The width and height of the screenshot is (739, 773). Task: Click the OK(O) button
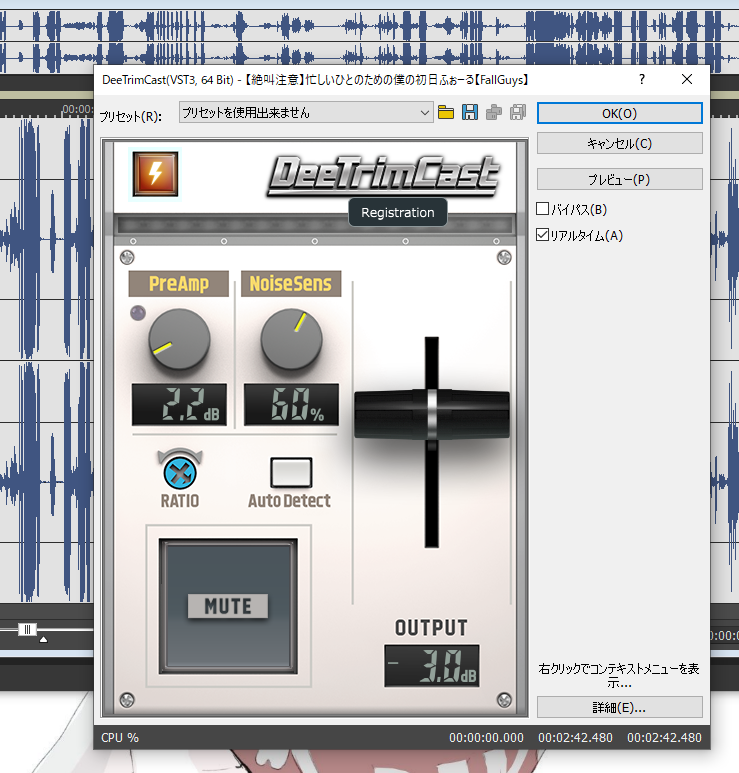[619, 113]
